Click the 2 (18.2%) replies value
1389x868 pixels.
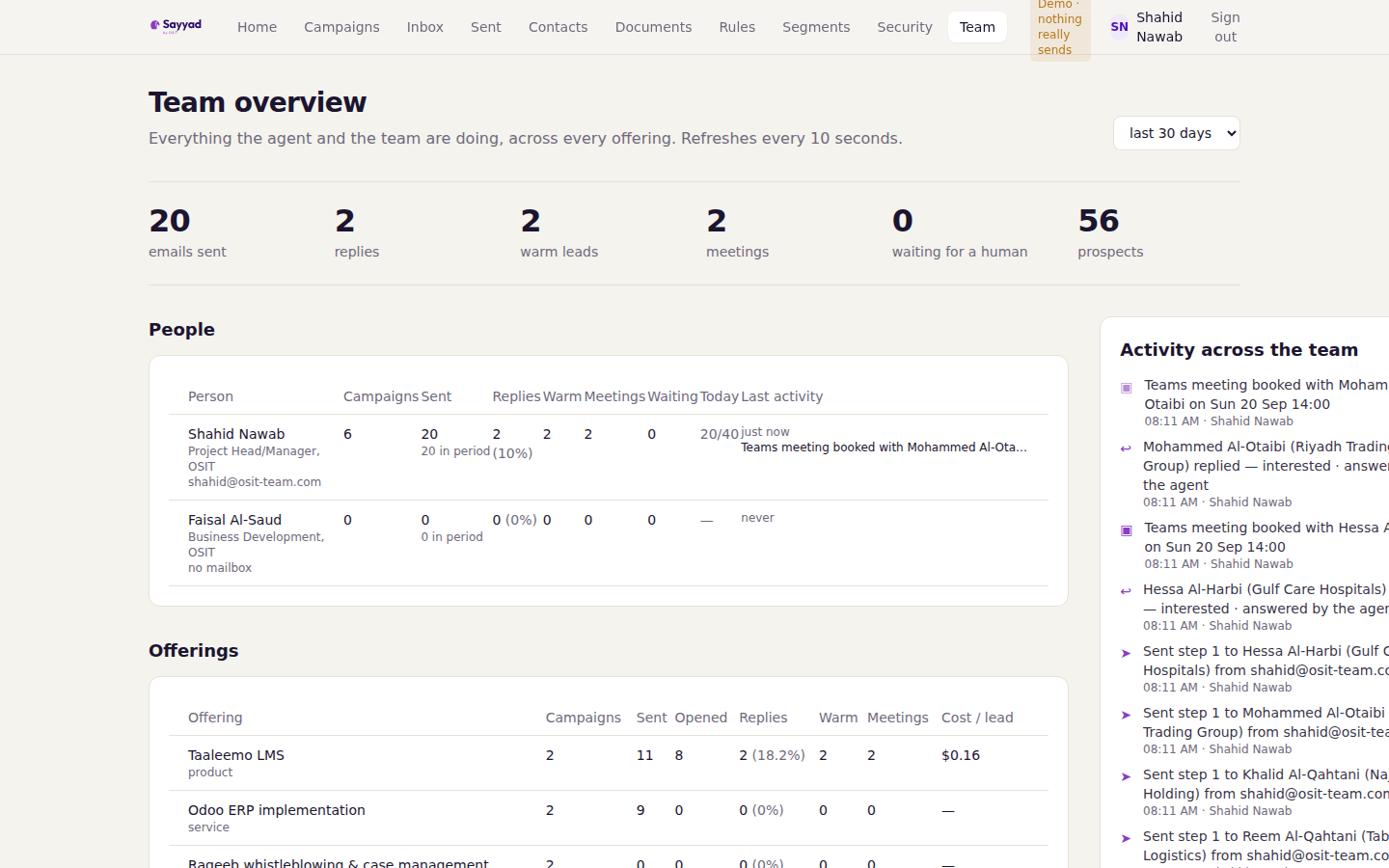772,755
